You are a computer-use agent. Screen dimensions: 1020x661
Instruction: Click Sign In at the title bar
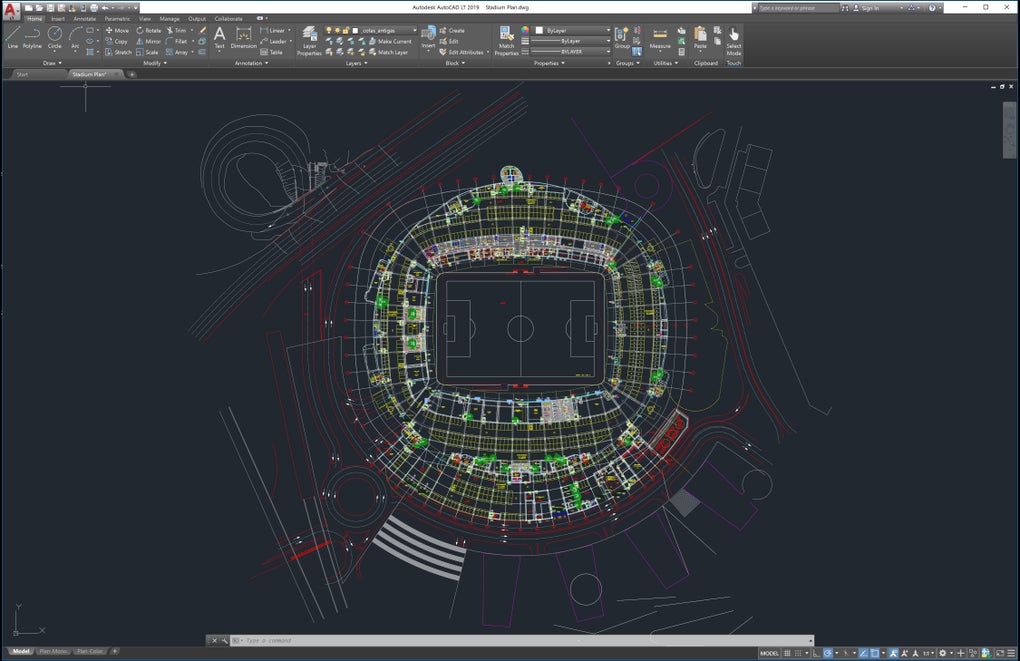point(867,8)
